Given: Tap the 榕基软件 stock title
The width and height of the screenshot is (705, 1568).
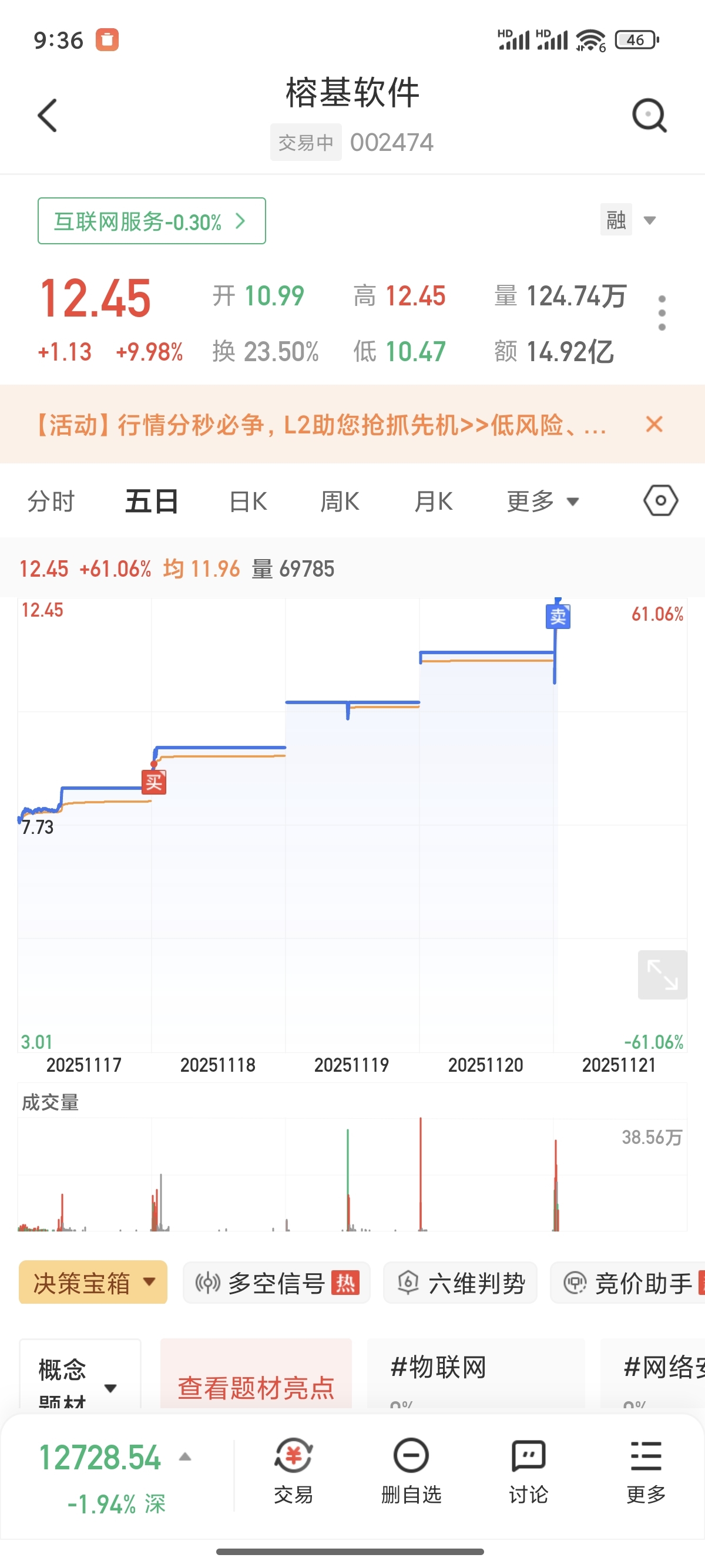Looking at the screenshot, I should coord(352,93).
